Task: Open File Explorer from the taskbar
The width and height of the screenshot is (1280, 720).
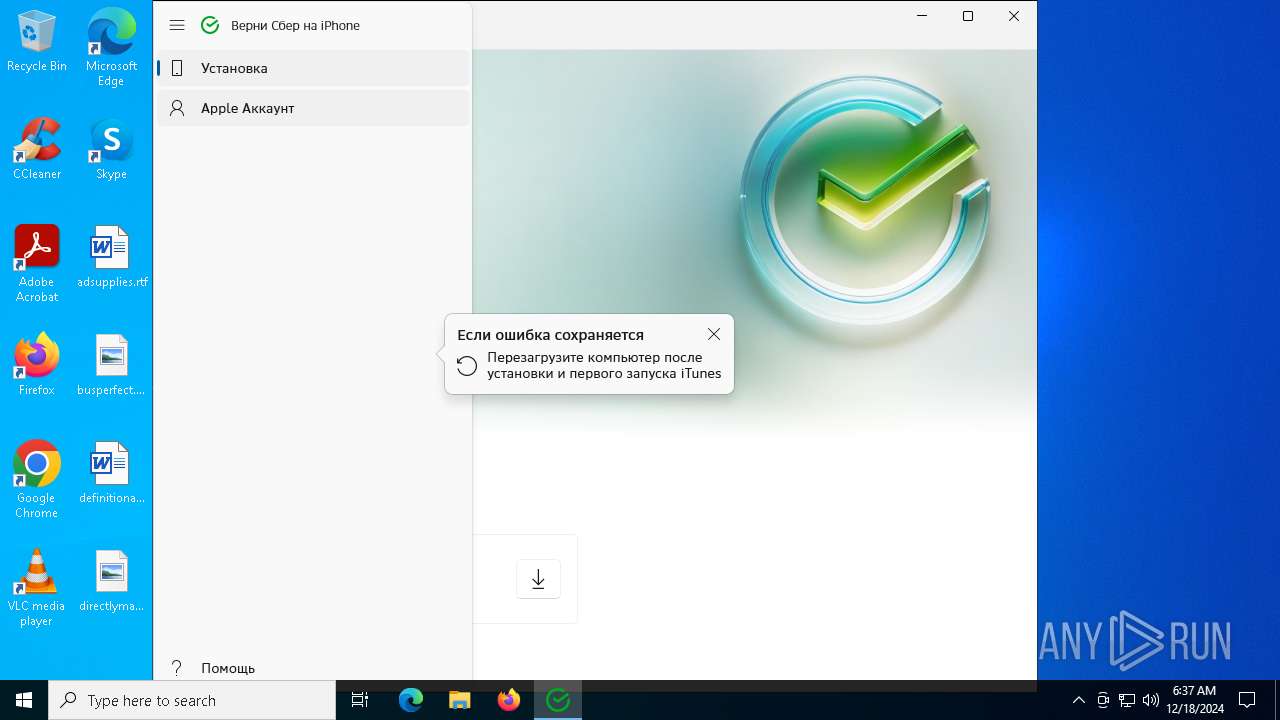Action: coord(460,700)
